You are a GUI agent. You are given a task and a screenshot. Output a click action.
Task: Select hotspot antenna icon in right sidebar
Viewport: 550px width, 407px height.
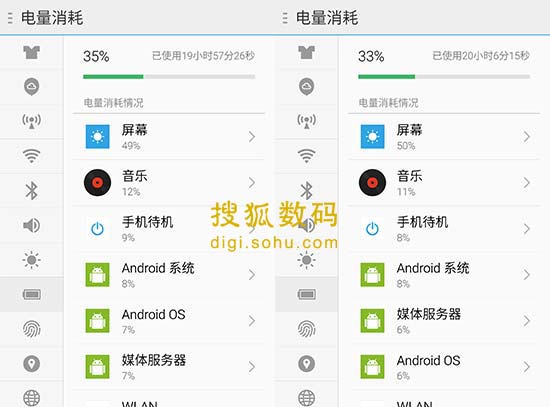307,121
